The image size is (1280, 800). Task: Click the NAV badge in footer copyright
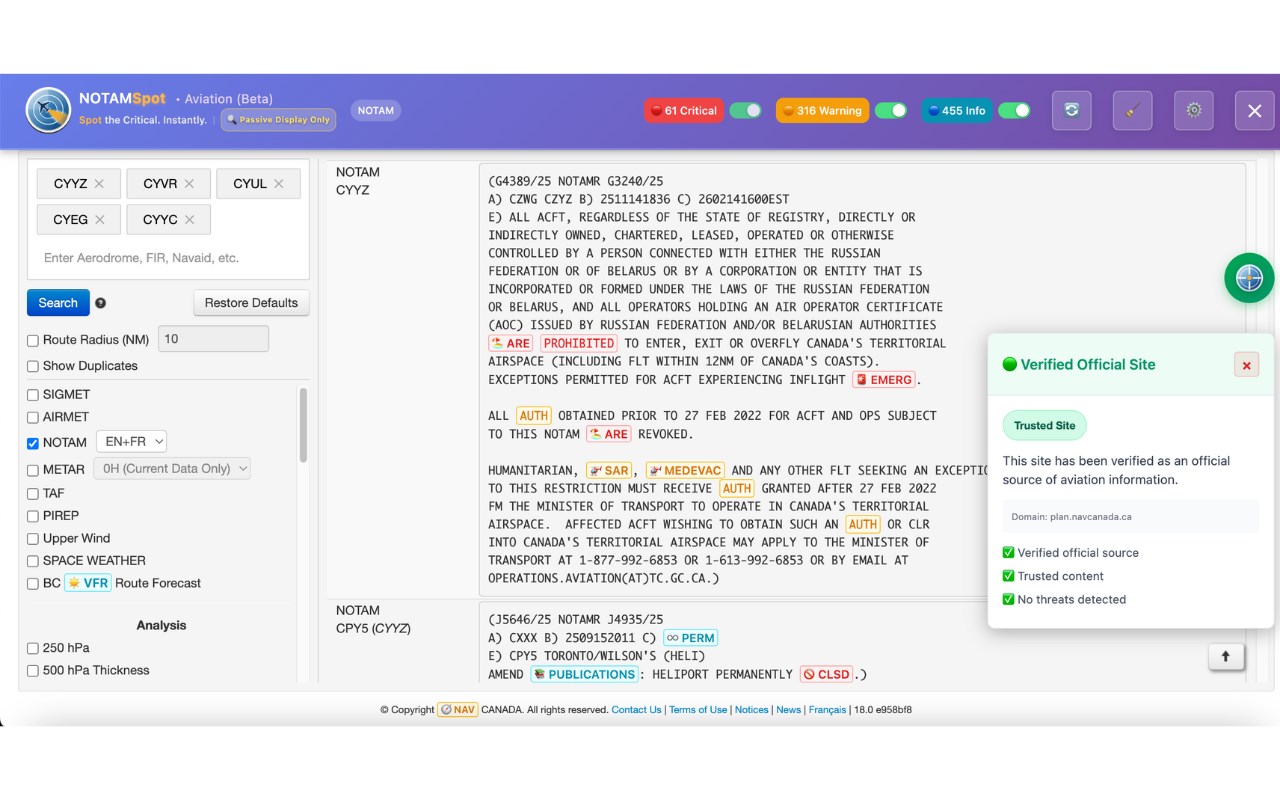tap(458, 710)
